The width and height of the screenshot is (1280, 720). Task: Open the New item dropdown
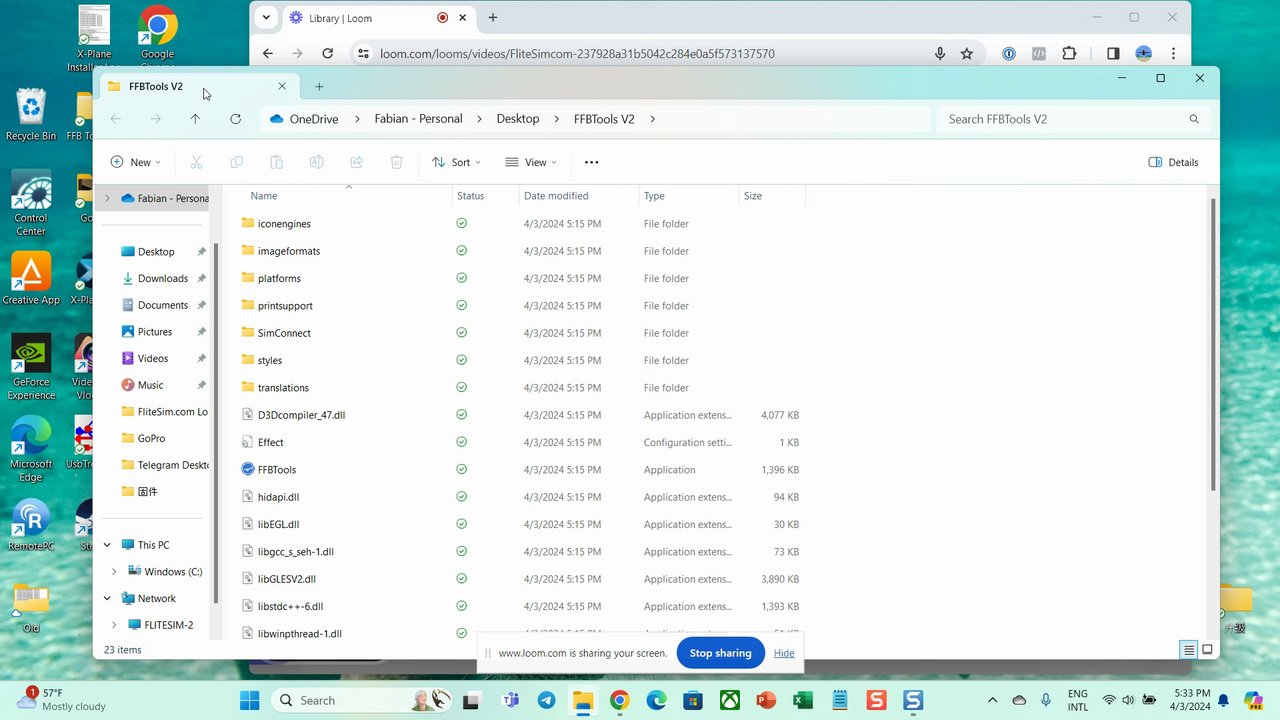pos(135,162)
